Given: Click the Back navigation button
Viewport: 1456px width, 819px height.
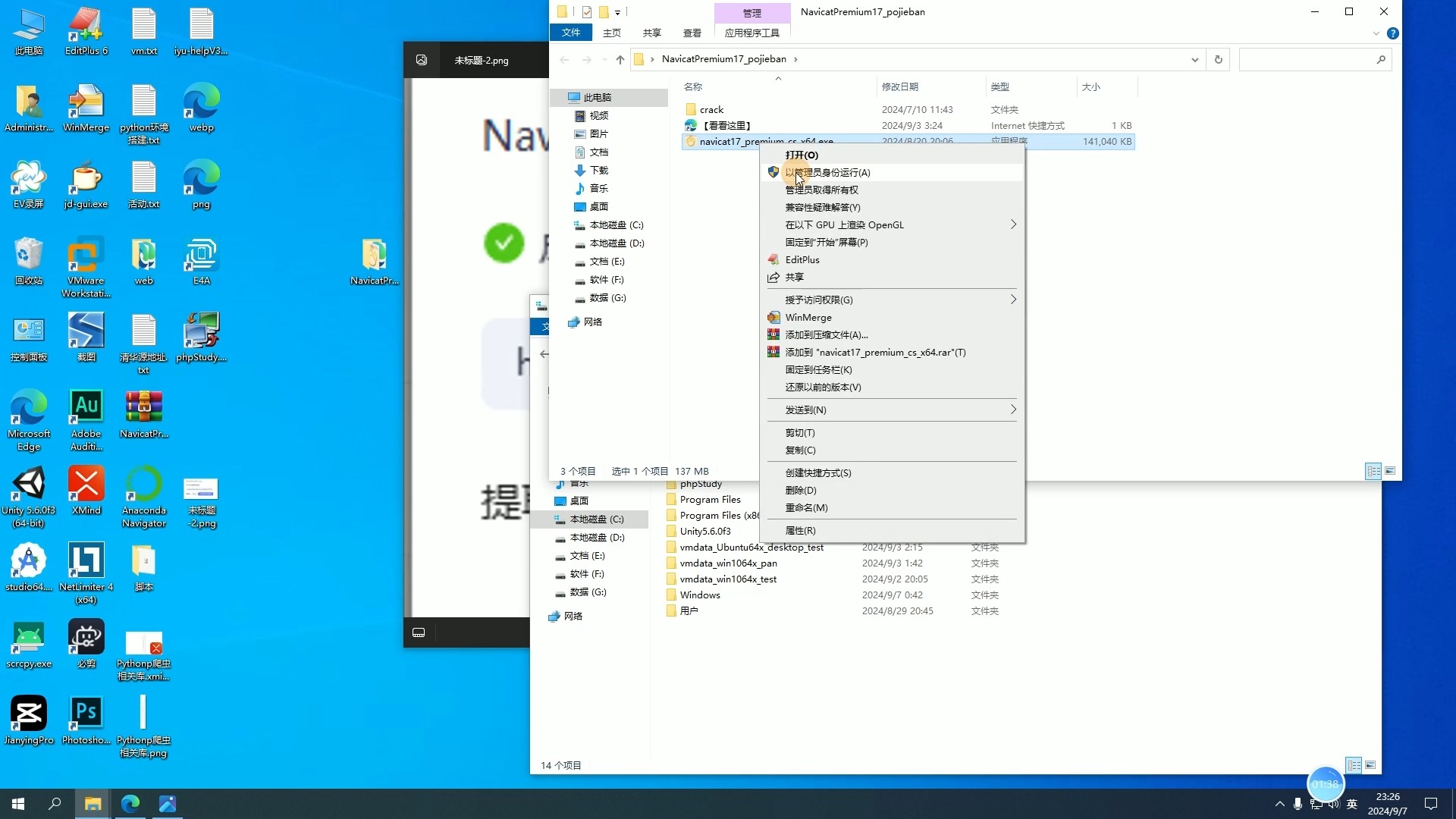Looking at the screenshot, I should coord(563,59).
